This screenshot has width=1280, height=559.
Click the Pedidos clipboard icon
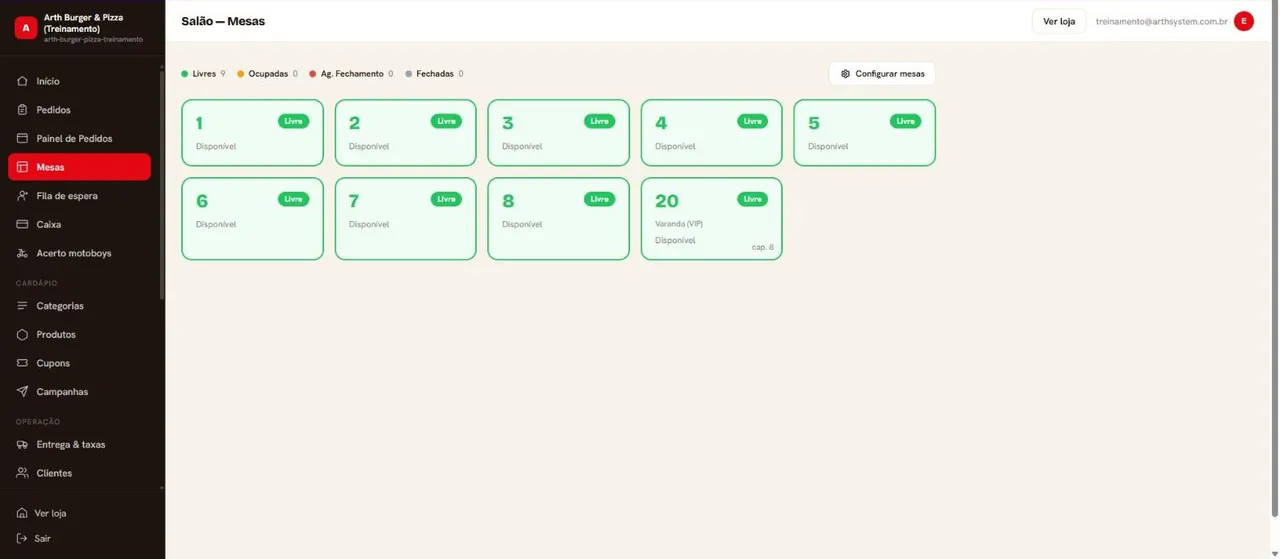[22, 110]
